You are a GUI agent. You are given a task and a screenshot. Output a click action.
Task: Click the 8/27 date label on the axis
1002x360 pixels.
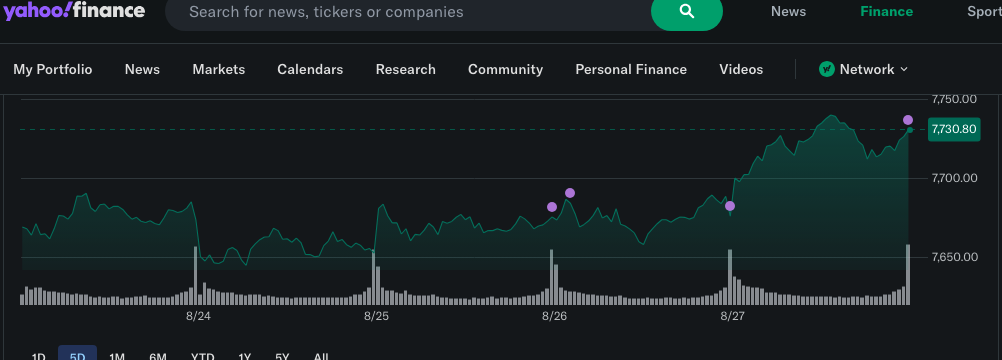coord(732,316)
